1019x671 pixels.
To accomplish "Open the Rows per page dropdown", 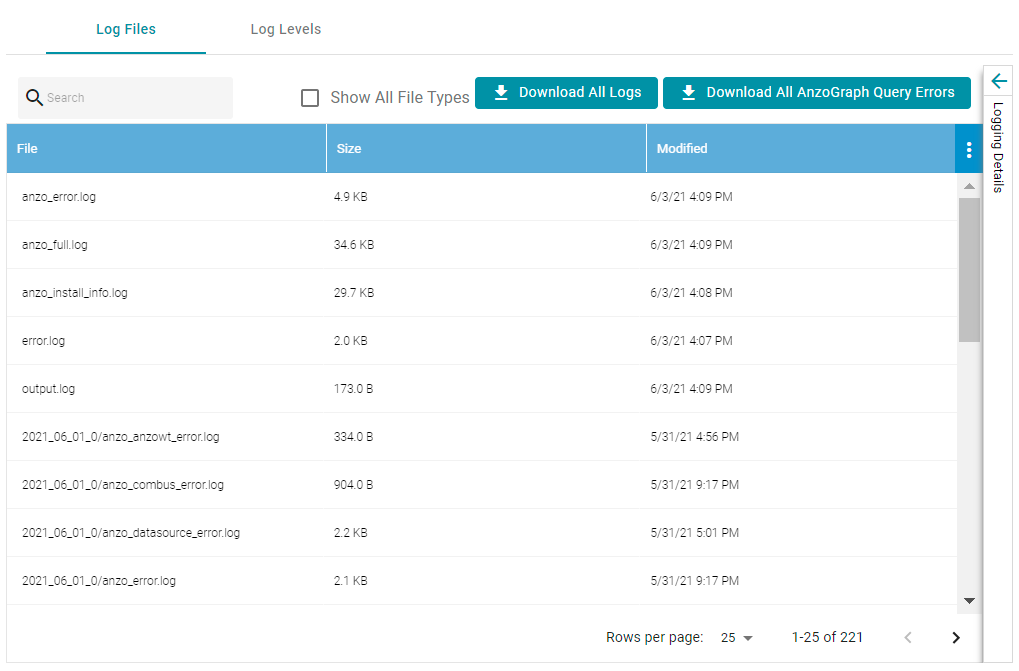I will coord(737,637).
